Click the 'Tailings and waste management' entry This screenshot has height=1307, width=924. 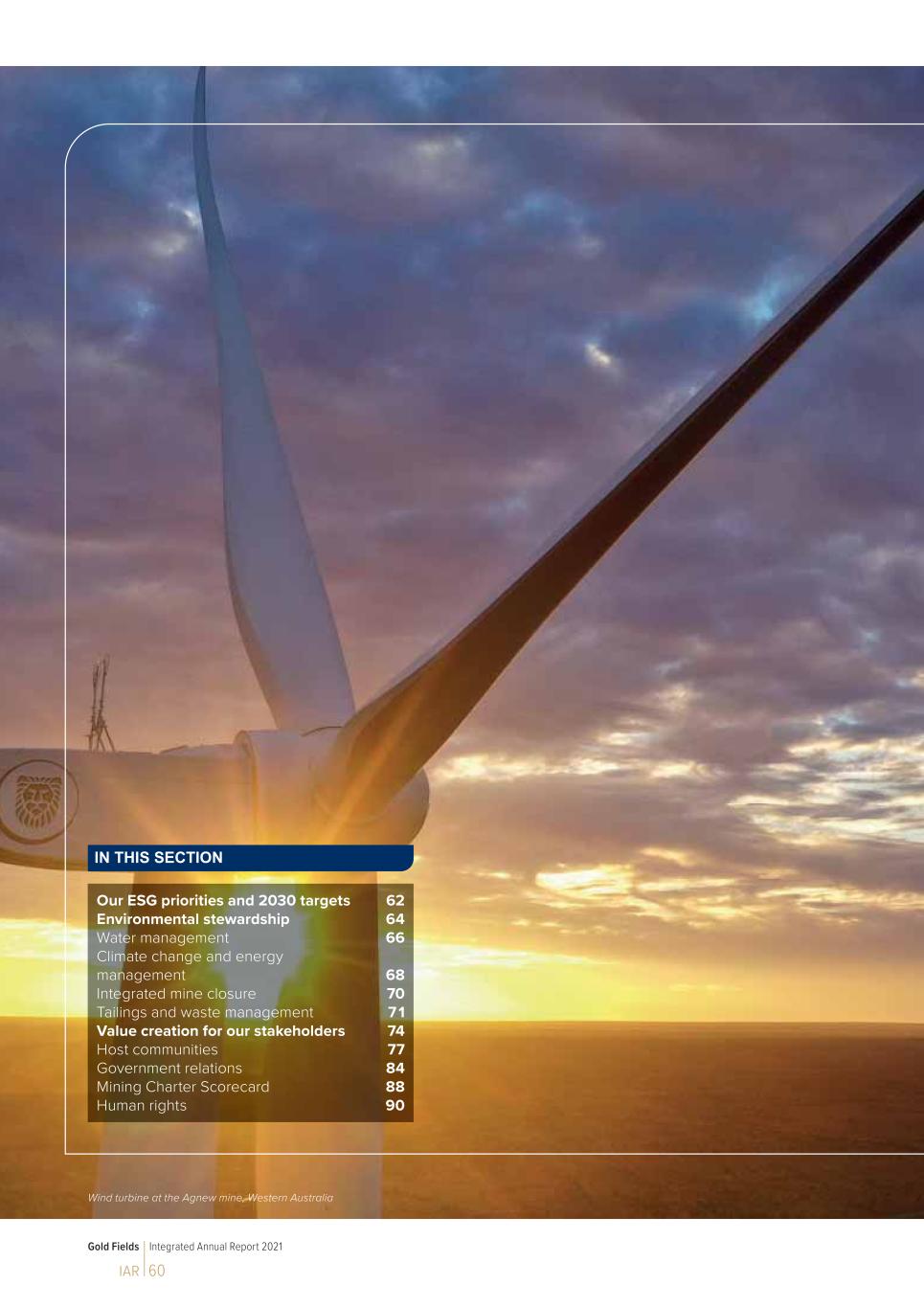(x=205, y=1012)
